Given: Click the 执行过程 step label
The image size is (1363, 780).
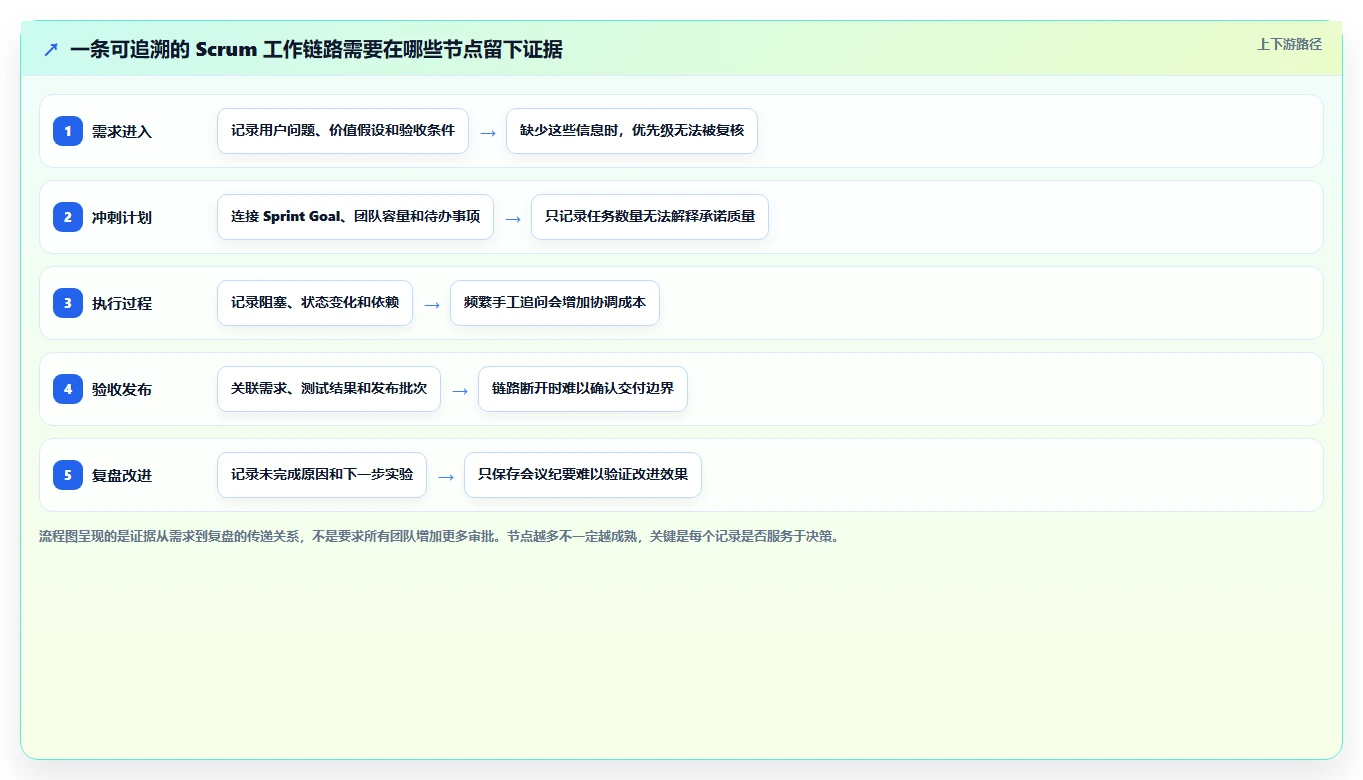Looking at the screenshot, I should tap(122, 303).
